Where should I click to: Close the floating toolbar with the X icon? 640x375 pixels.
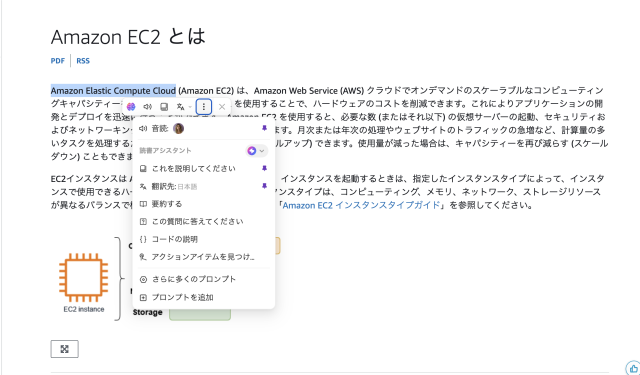click(x=222, y=107)
